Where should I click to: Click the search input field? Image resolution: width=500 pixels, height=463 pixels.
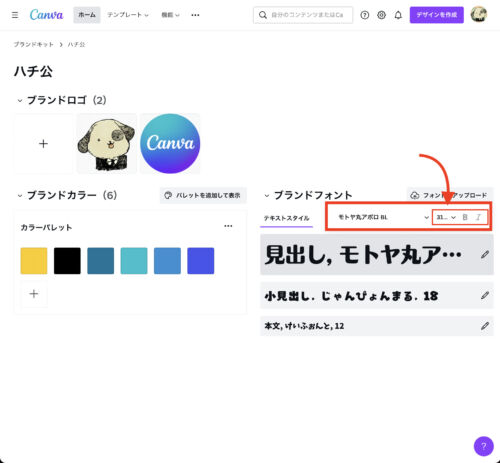pos(303,15)
